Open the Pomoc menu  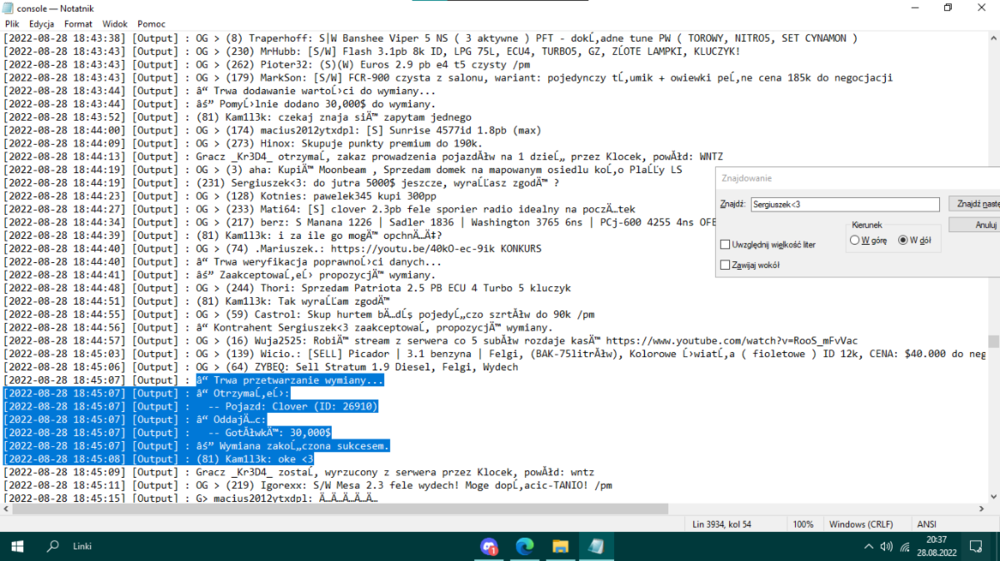[151, 24]
